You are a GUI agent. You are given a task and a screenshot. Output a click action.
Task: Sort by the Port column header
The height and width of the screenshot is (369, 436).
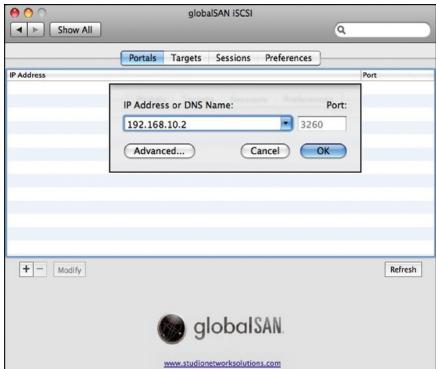coord(397,75)
